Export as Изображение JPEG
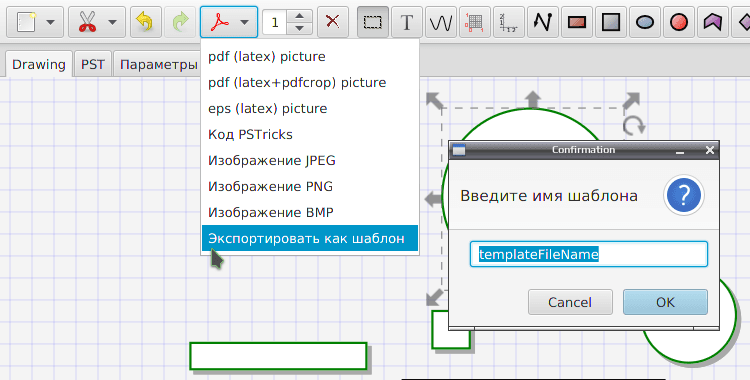This screenshot has height=380, width=750. [x=310, y=160]
